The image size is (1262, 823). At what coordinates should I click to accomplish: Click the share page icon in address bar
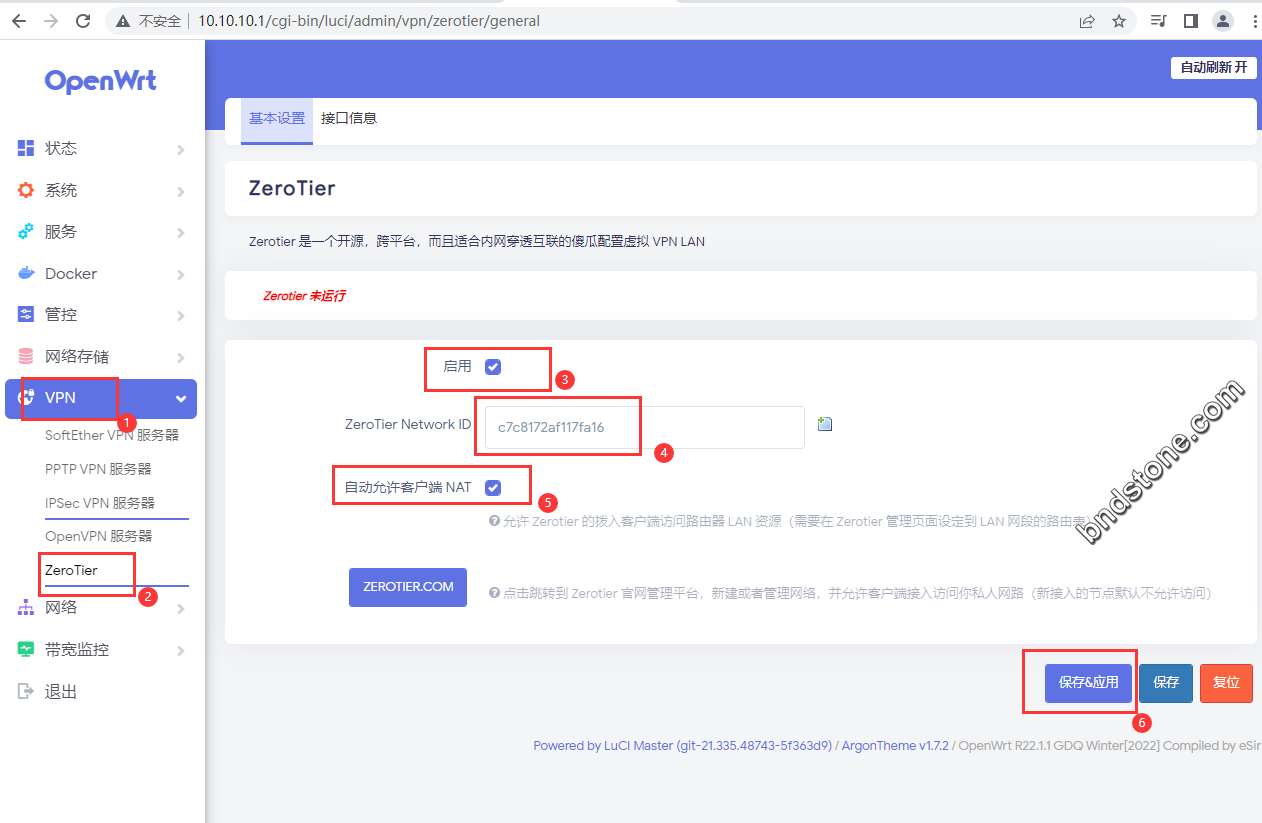coord(1087,21)
